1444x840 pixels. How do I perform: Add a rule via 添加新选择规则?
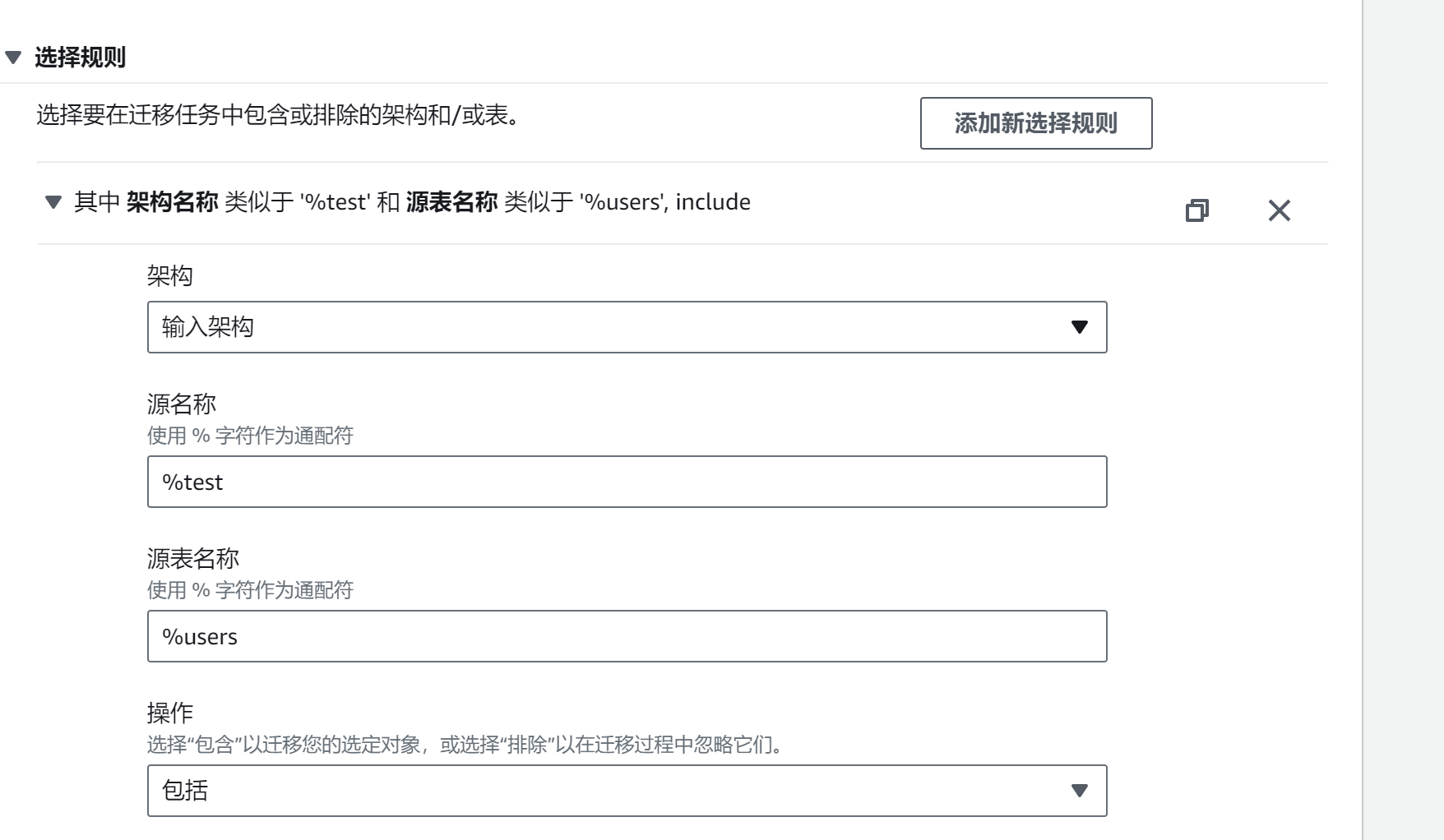pyautogui.click(x=1036, y=123)
